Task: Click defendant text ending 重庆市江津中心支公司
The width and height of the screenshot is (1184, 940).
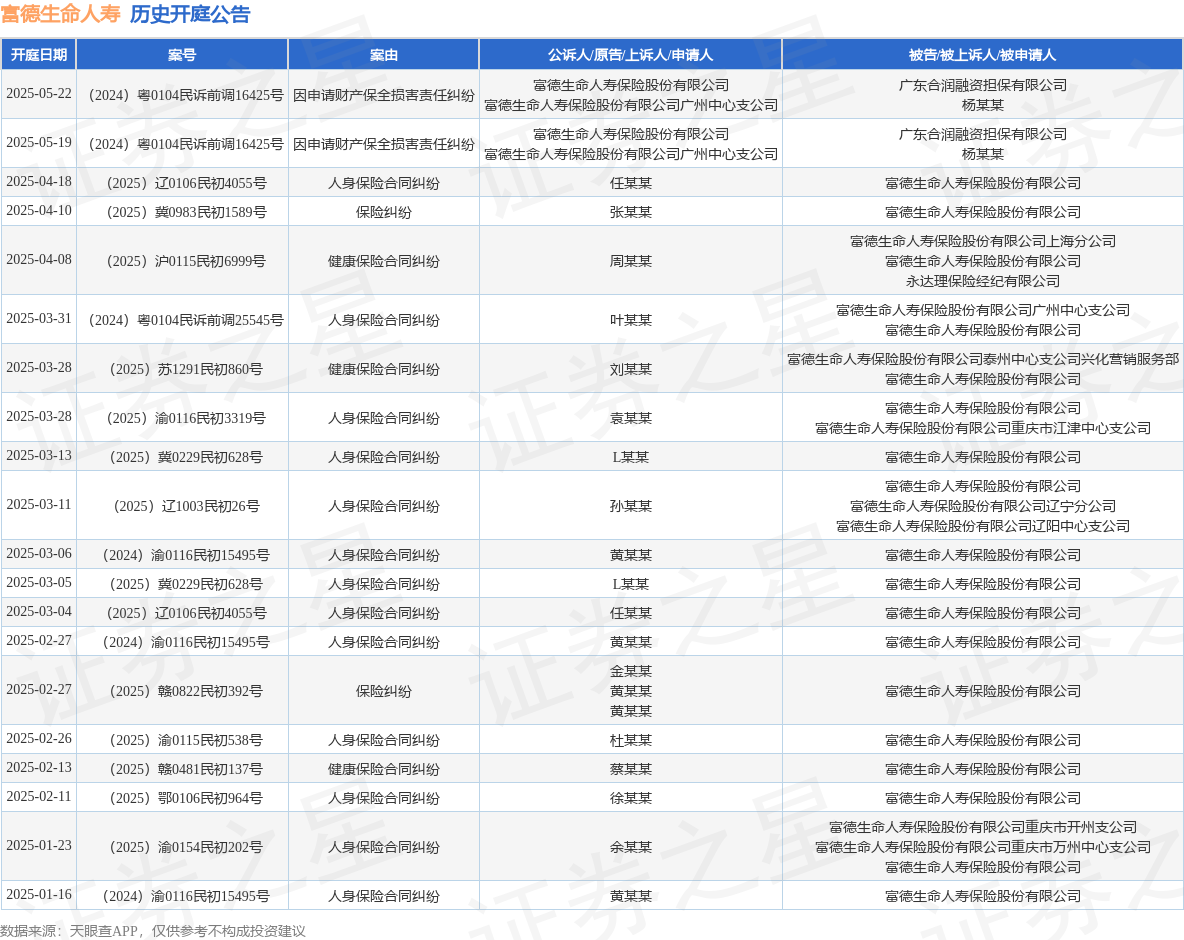Action: 982,429
